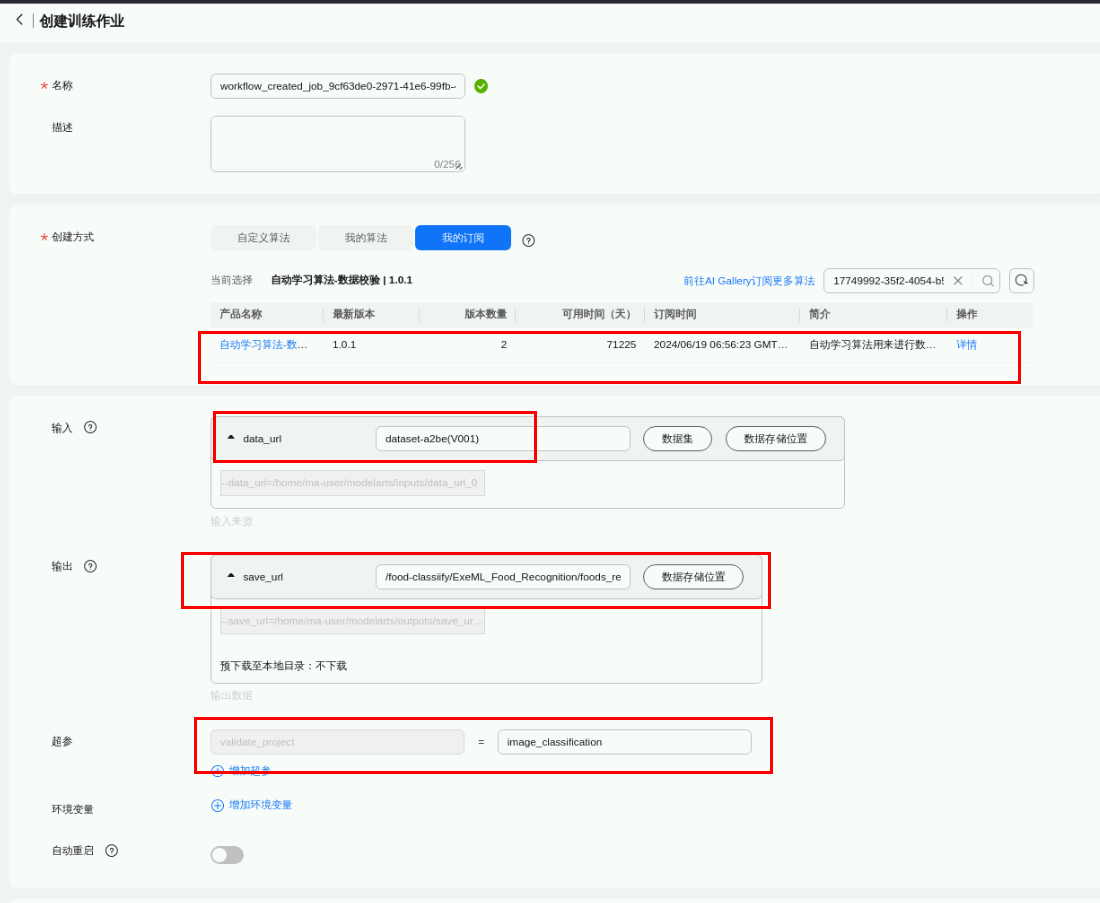Click the search magnifier icon in algorithm search
The width and height of the screenshot is (1100, 903).
tap(987, 281)
